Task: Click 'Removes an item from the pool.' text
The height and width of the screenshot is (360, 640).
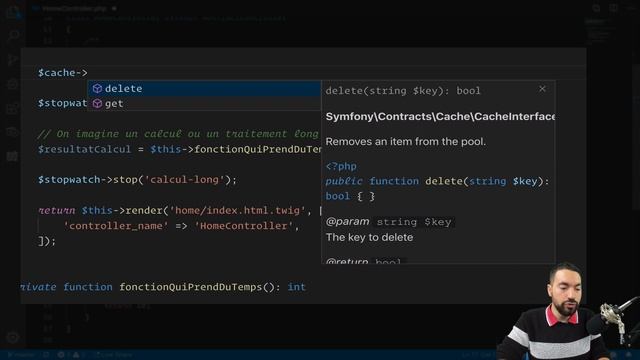Action: pyautogui.click(x=405, y=142)
